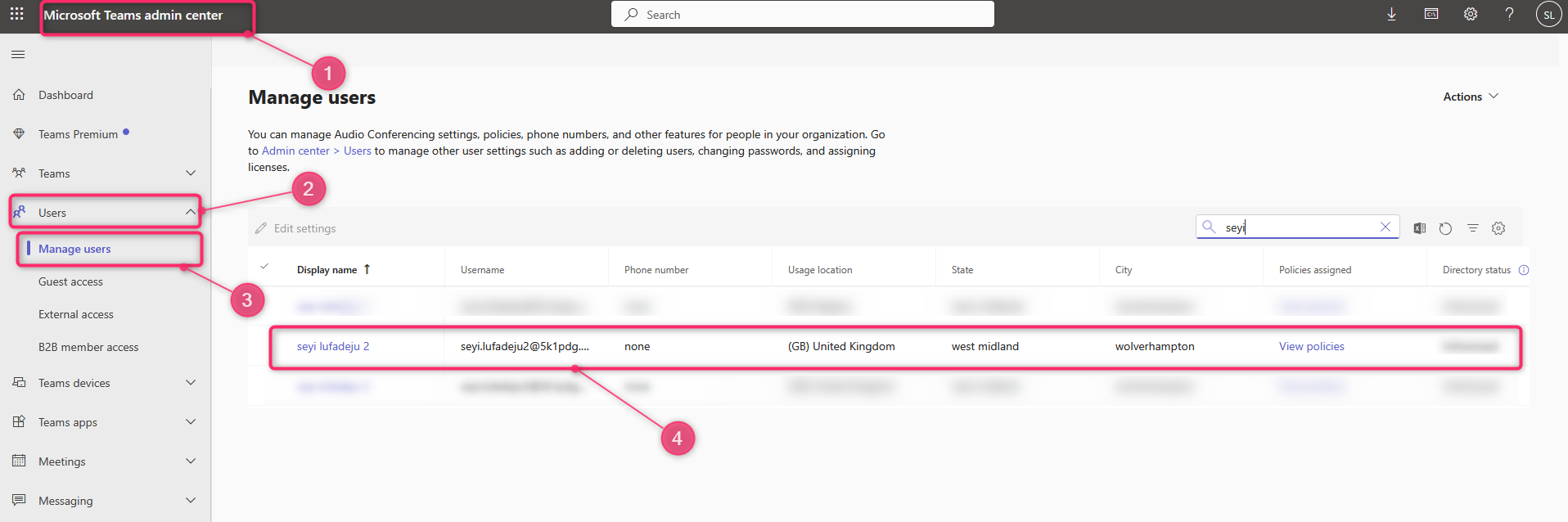
Task: Open the Actions dropdown
Action: pyautogui.click(x=1471, y=97)
